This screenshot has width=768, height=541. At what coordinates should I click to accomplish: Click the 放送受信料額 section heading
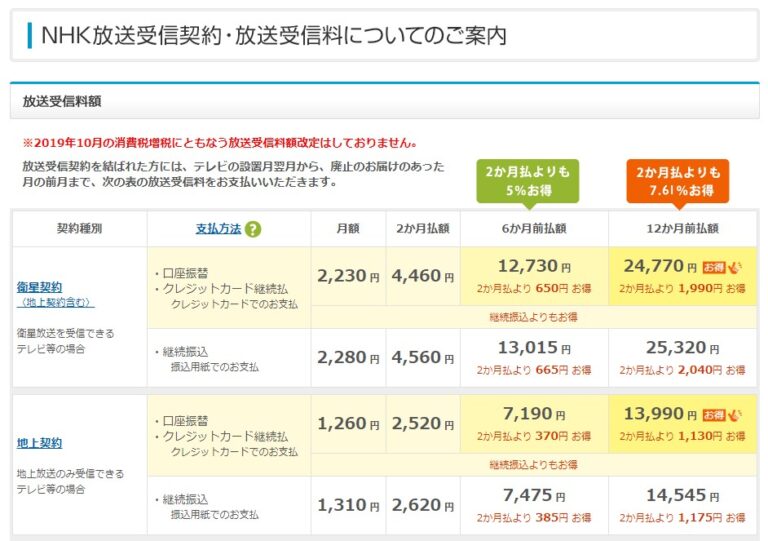coord(62,101)
